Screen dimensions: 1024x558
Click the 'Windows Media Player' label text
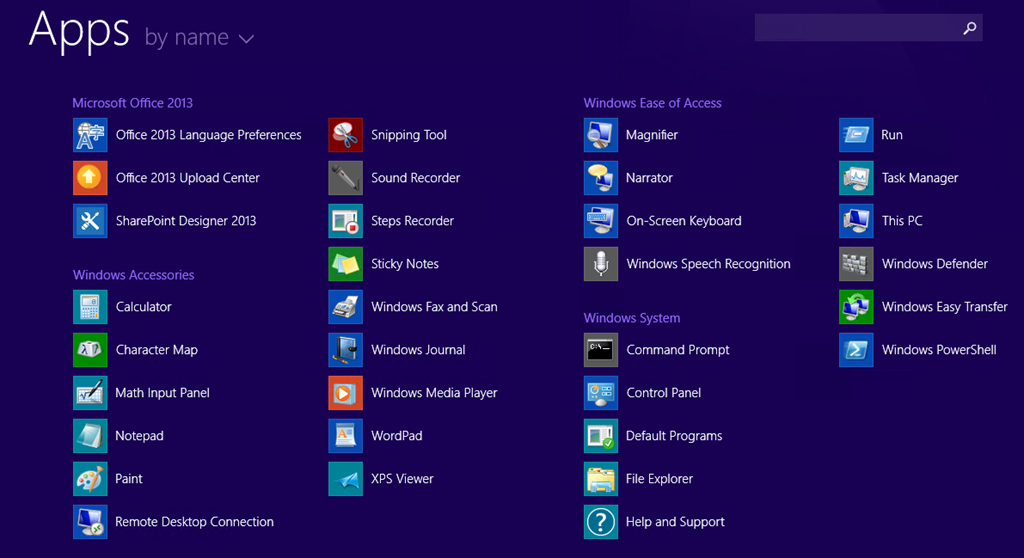[434, 393]
